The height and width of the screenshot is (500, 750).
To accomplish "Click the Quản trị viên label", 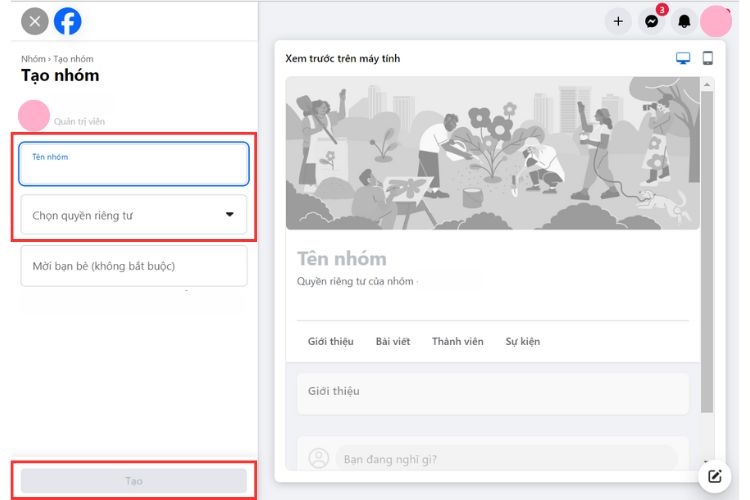I will [79, 122].
